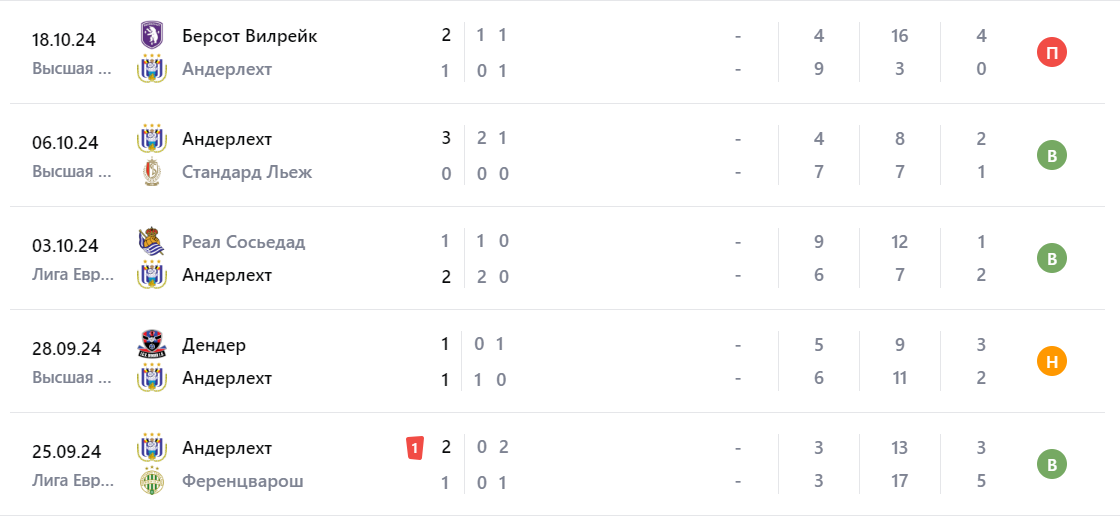1120x517 pixels.
Task: Click the red "П" loss badge
Action: [1051, 52]
